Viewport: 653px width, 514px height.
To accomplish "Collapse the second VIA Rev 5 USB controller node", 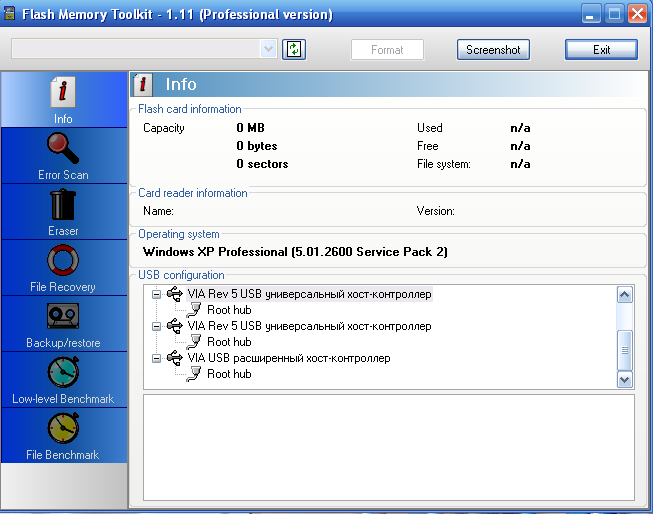I will pos(156,326).
